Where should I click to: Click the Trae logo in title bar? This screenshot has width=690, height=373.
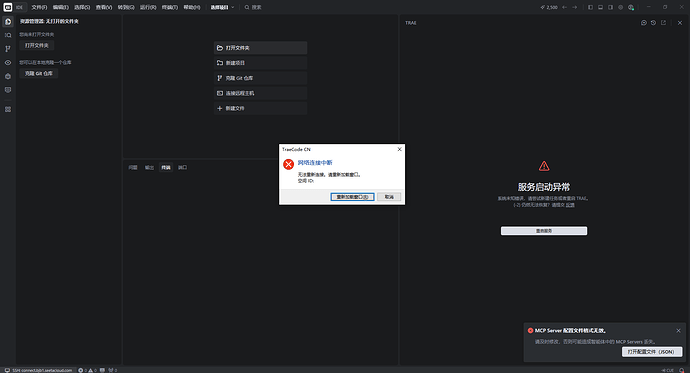pos(7,7)
